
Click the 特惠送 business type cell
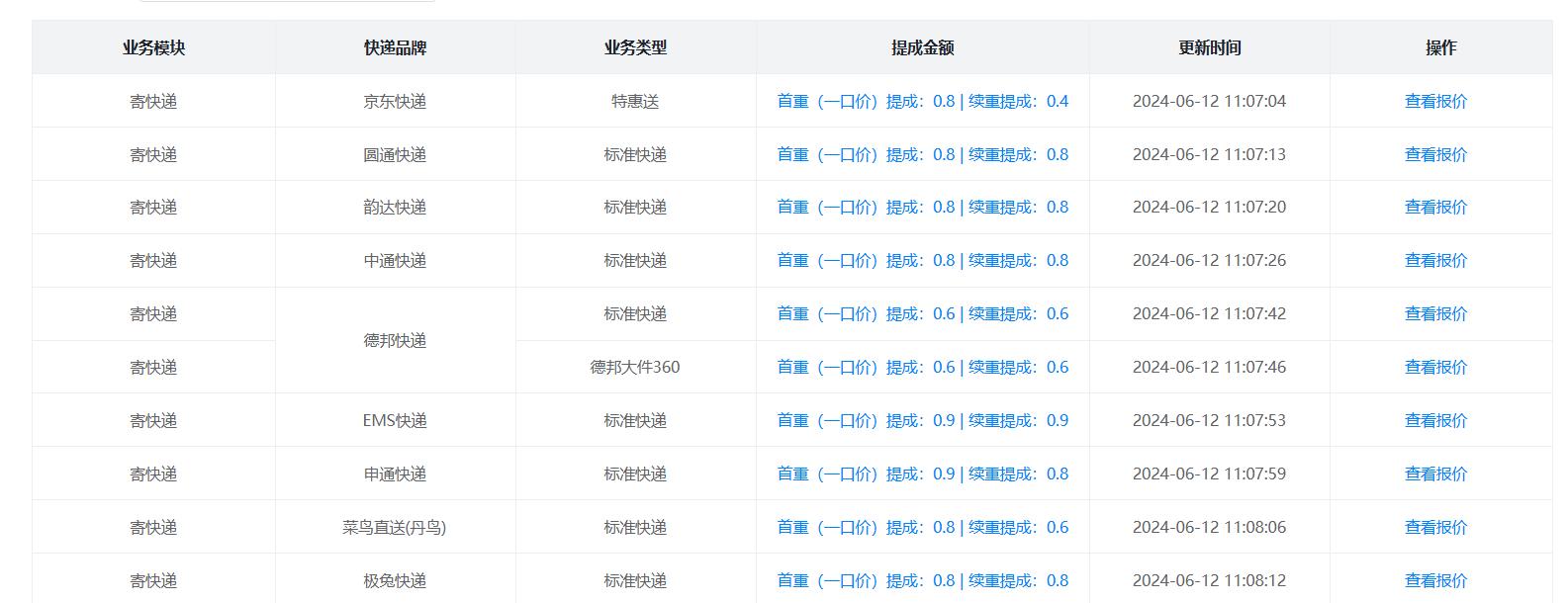coord(635,101)
